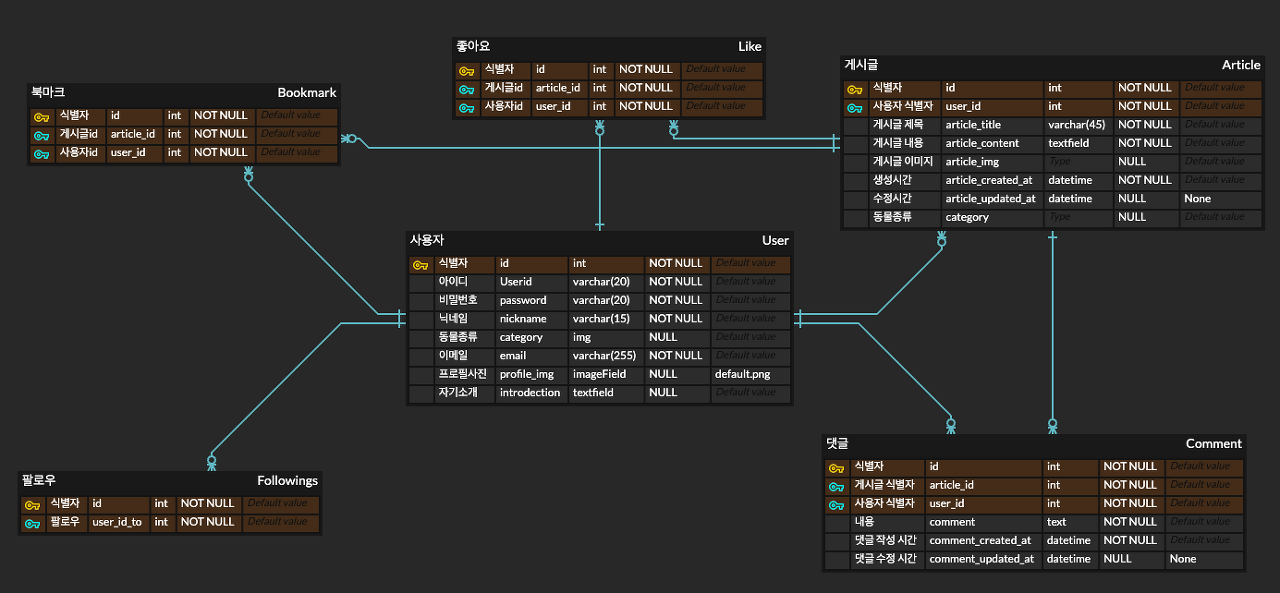Click the "사용자" table header label
Screen dimensions: 1280x593
pos(427,240)
